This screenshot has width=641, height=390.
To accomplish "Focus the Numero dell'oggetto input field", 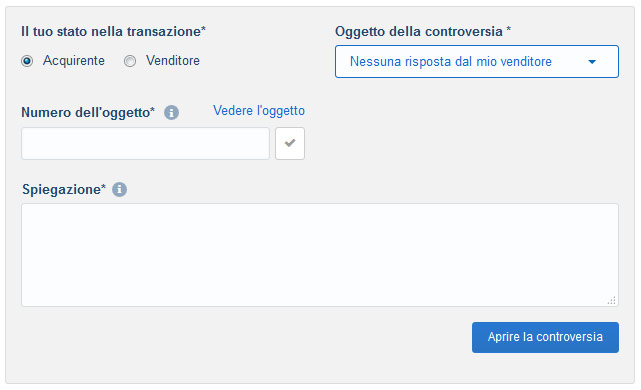I will click(x=146, y=143).
